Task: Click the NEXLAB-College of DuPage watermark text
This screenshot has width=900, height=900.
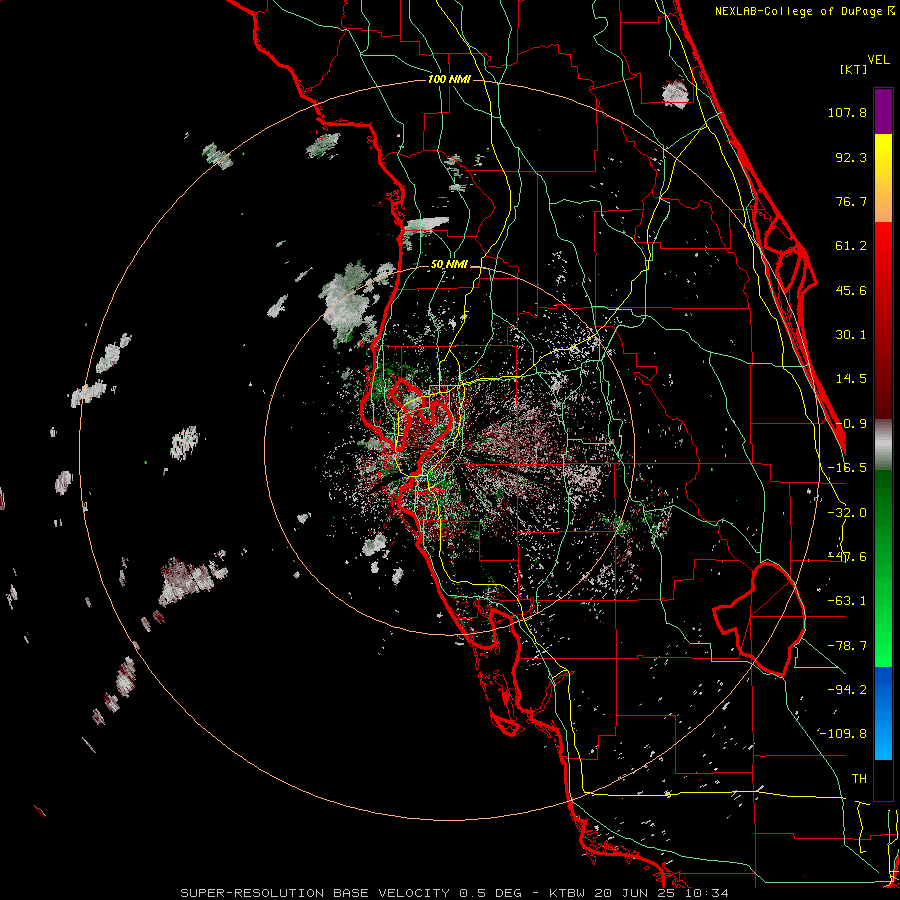Action: [805, 11]
